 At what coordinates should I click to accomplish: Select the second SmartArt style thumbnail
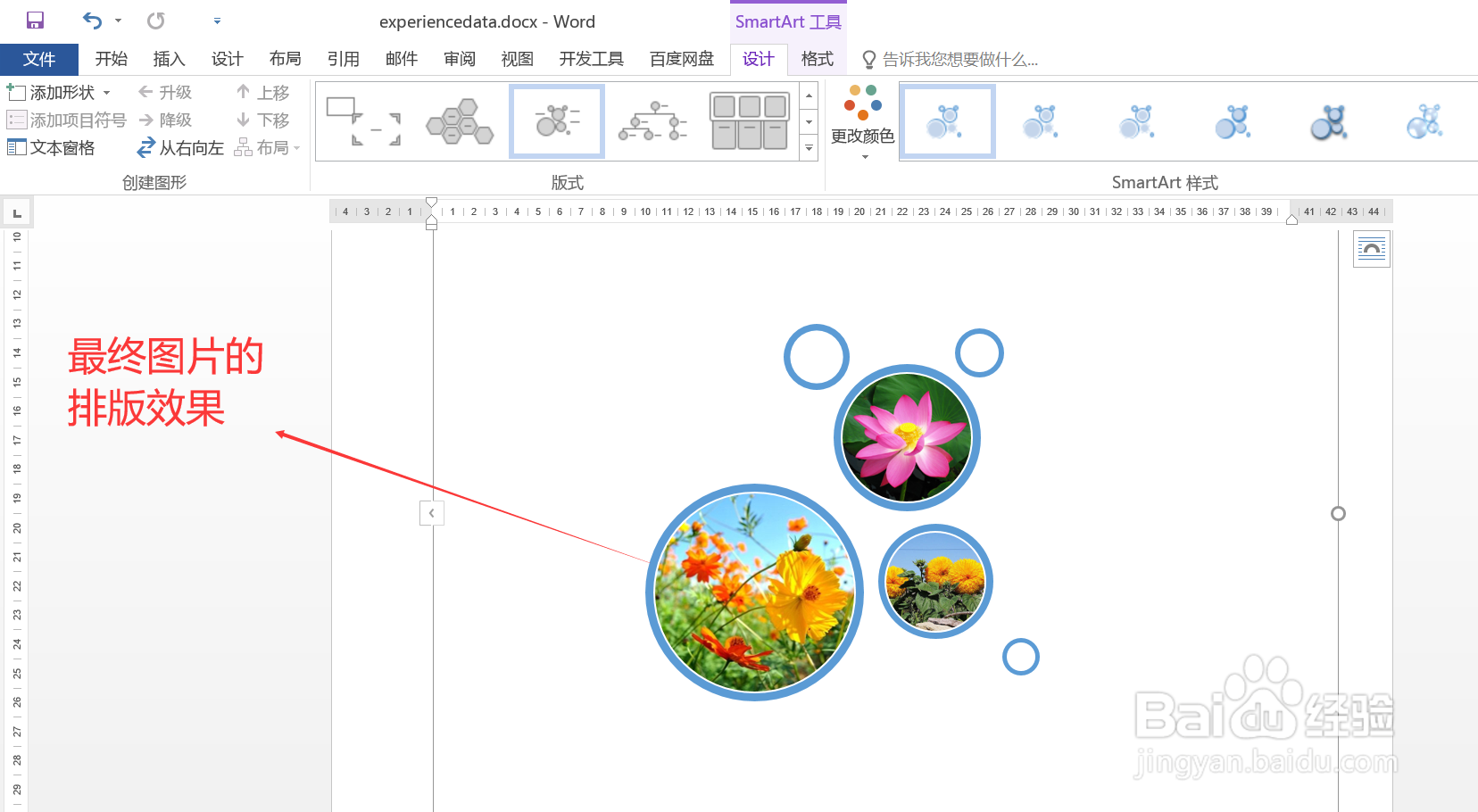pyautogui.click(x=1042, y=121)
